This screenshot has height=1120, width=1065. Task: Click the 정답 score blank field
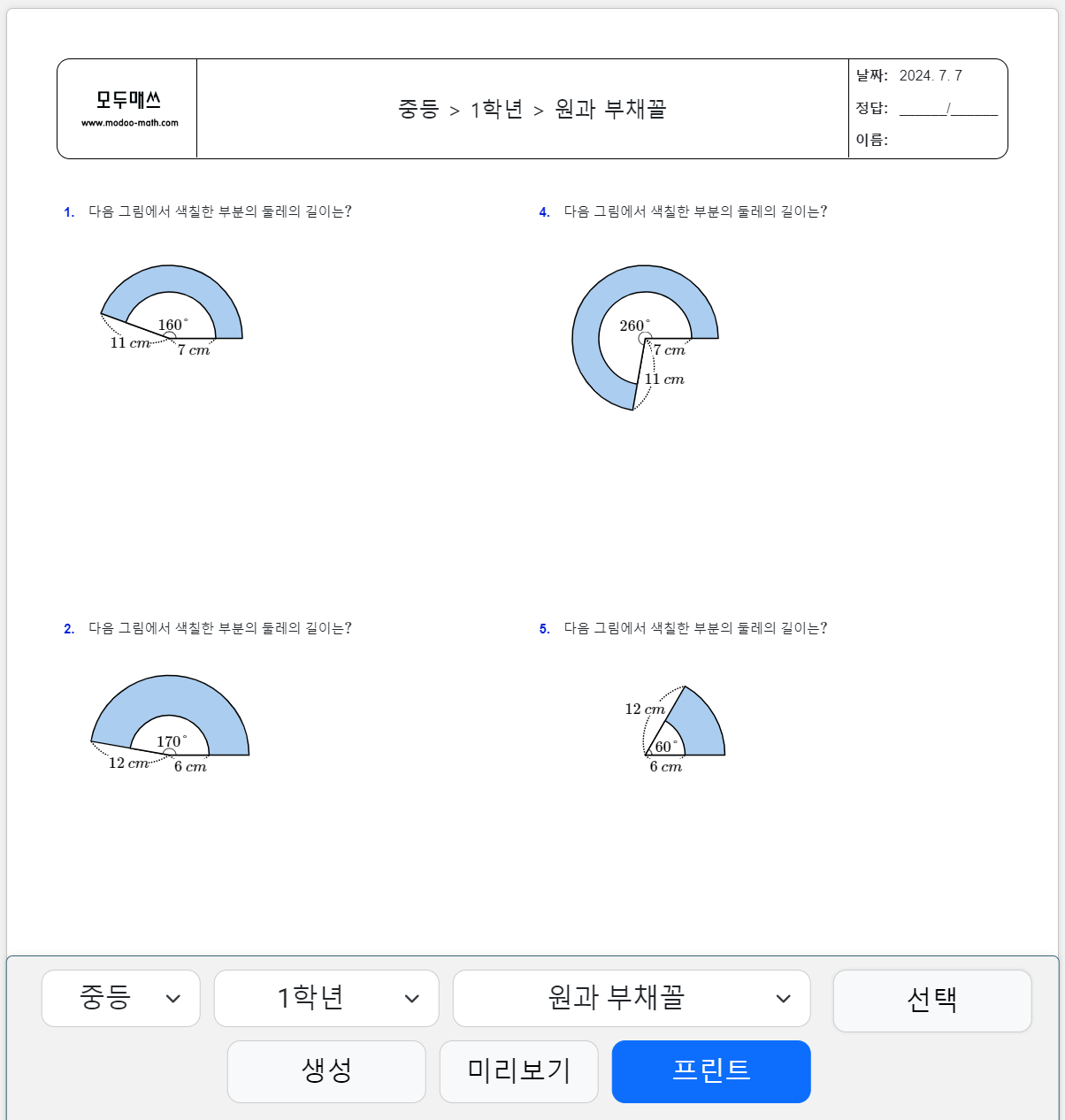click(x=948, y=110)
